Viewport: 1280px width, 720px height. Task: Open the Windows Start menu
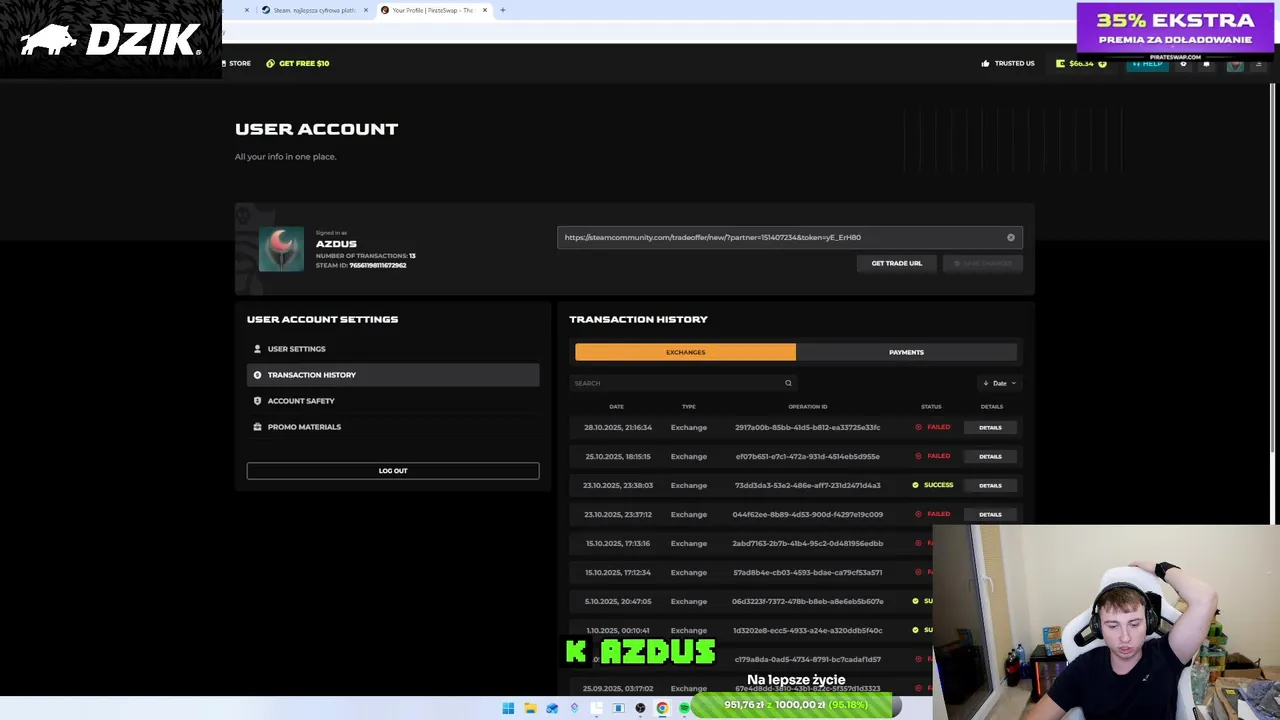point(508,708)
